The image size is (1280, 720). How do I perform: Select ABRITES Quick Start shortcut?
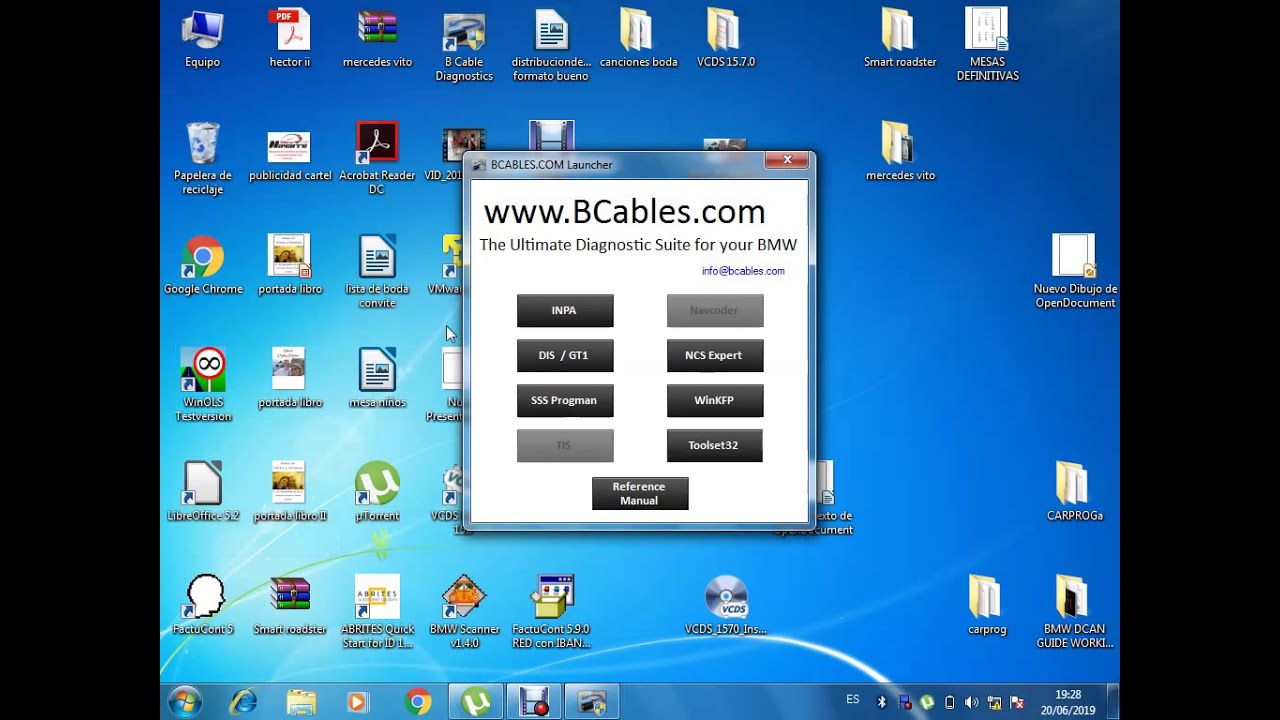pos(377,613)
